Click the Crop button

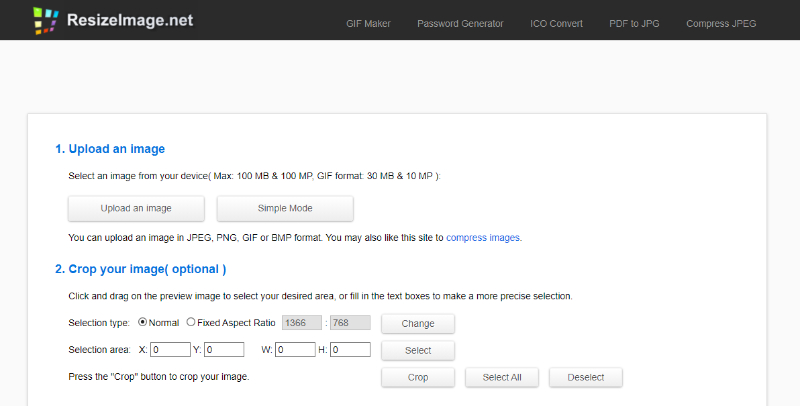pos(418,377)
